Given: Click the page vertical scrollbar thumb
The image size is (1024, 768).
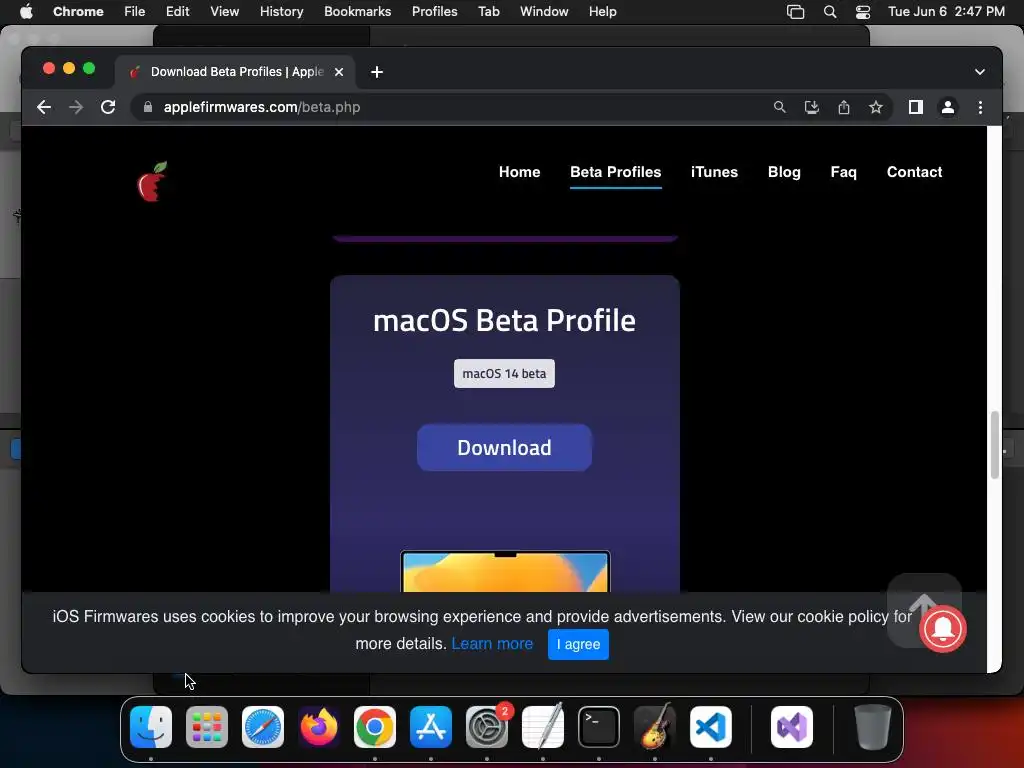Looking at the screenshot, I should 995,444.
